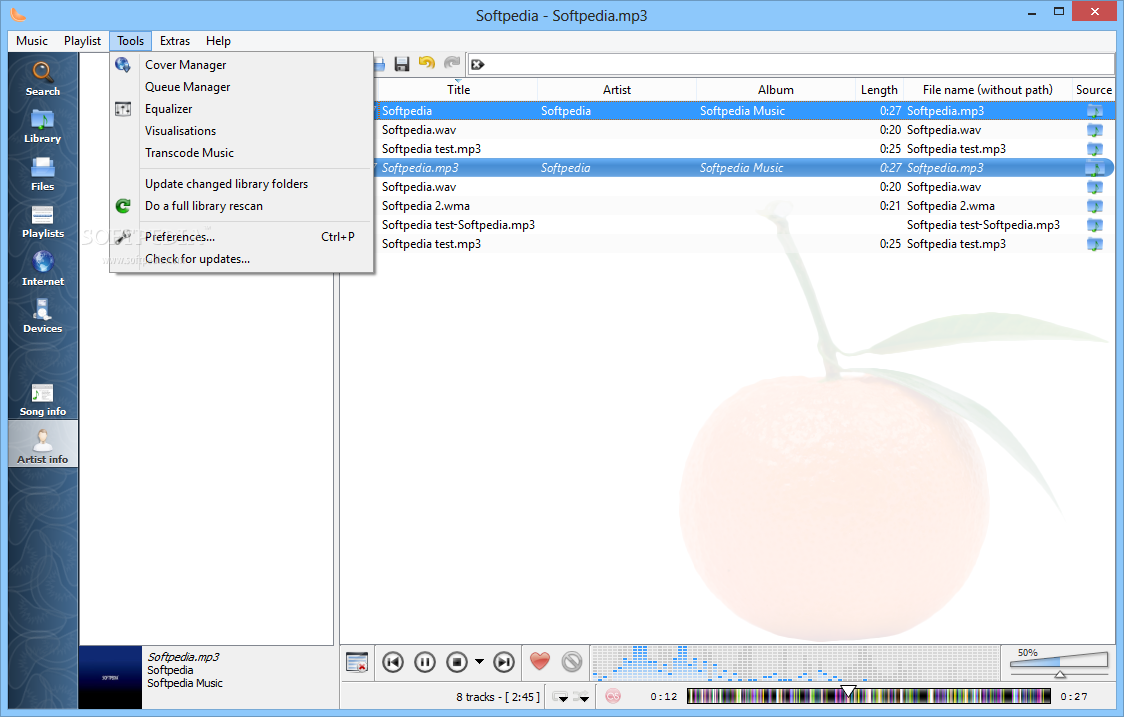Viewport: 1124px width, 717px height.
Task: Switch to the Artist info panel
Action: pos(42,445)
